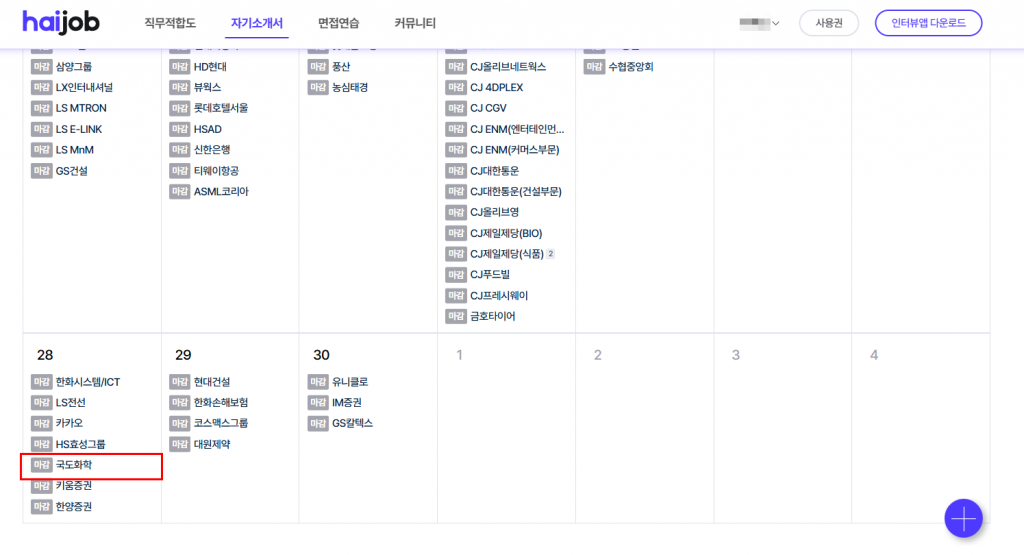
Task: Click the 사용권 button
Action: click(829, 23)
